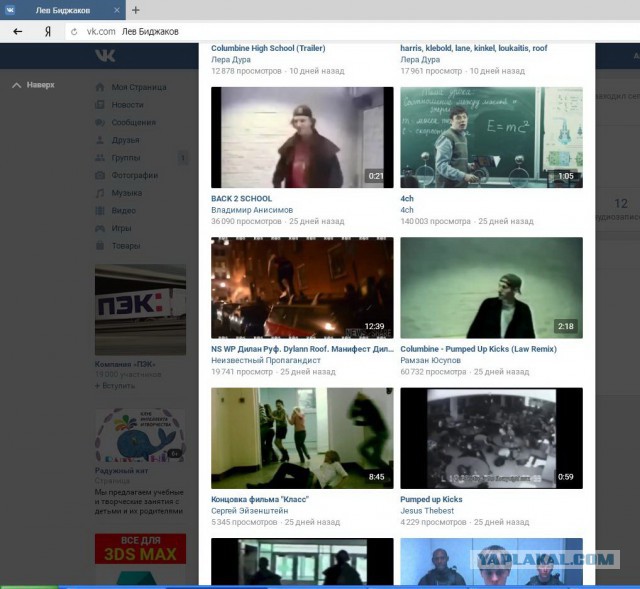Open author Сергей Эйзенштейн
The width and height of the screenshot is (640, 589).
point(249,511)
